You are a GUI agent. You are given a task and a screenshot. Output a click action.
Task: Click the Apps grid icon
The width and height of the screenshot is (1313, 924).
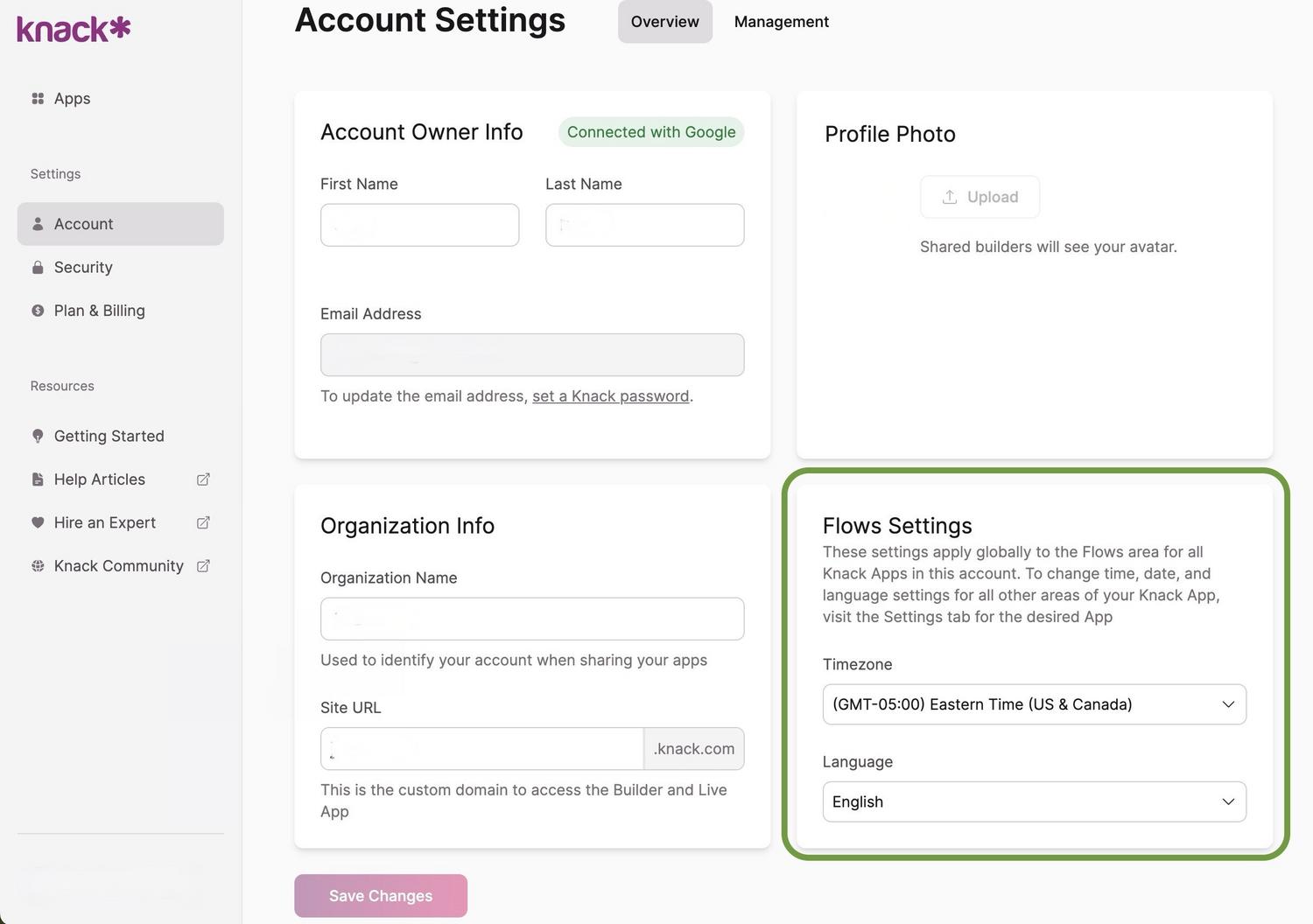[38, 99]
